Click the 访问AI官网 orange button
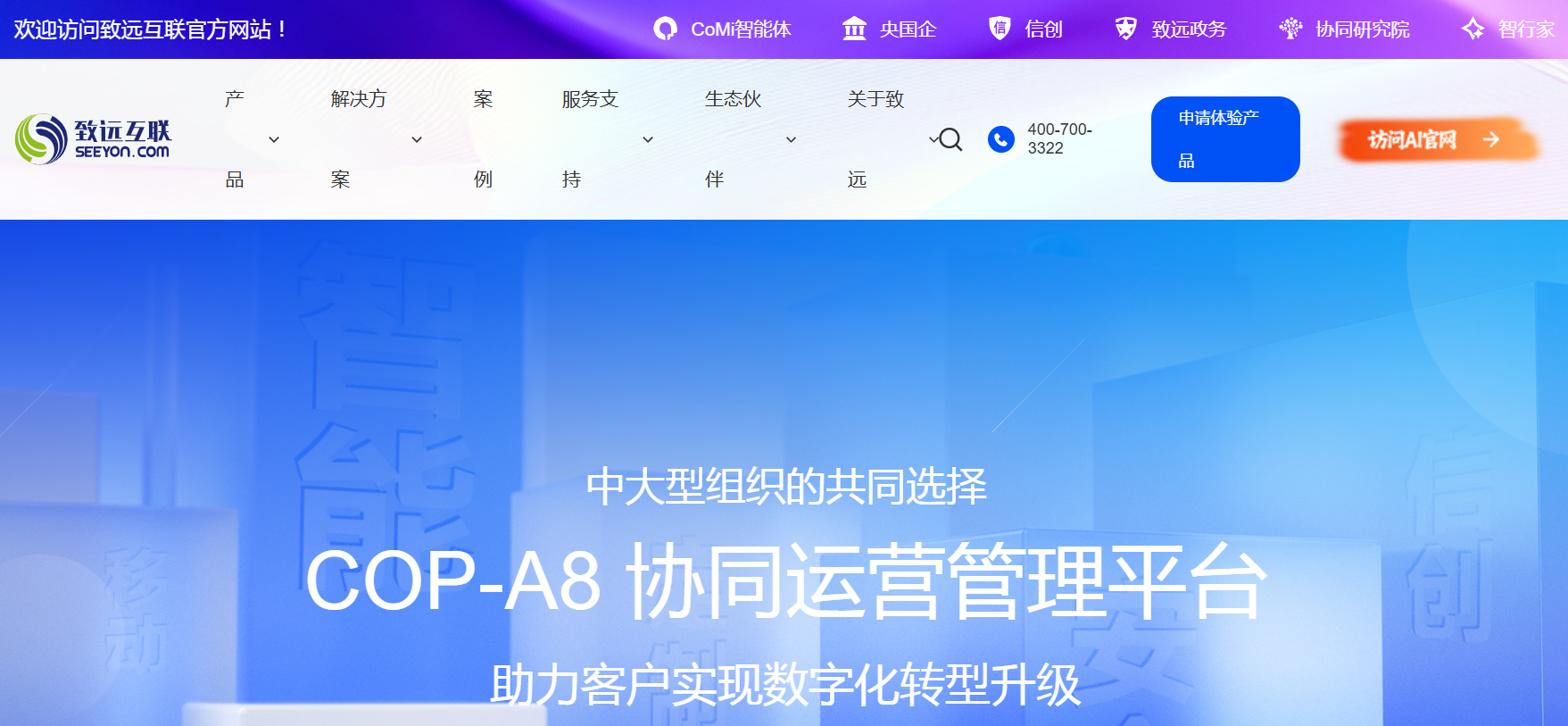Image resolution: width=1568 pixels, height=726 pixels. click(x=1439, y=139)
